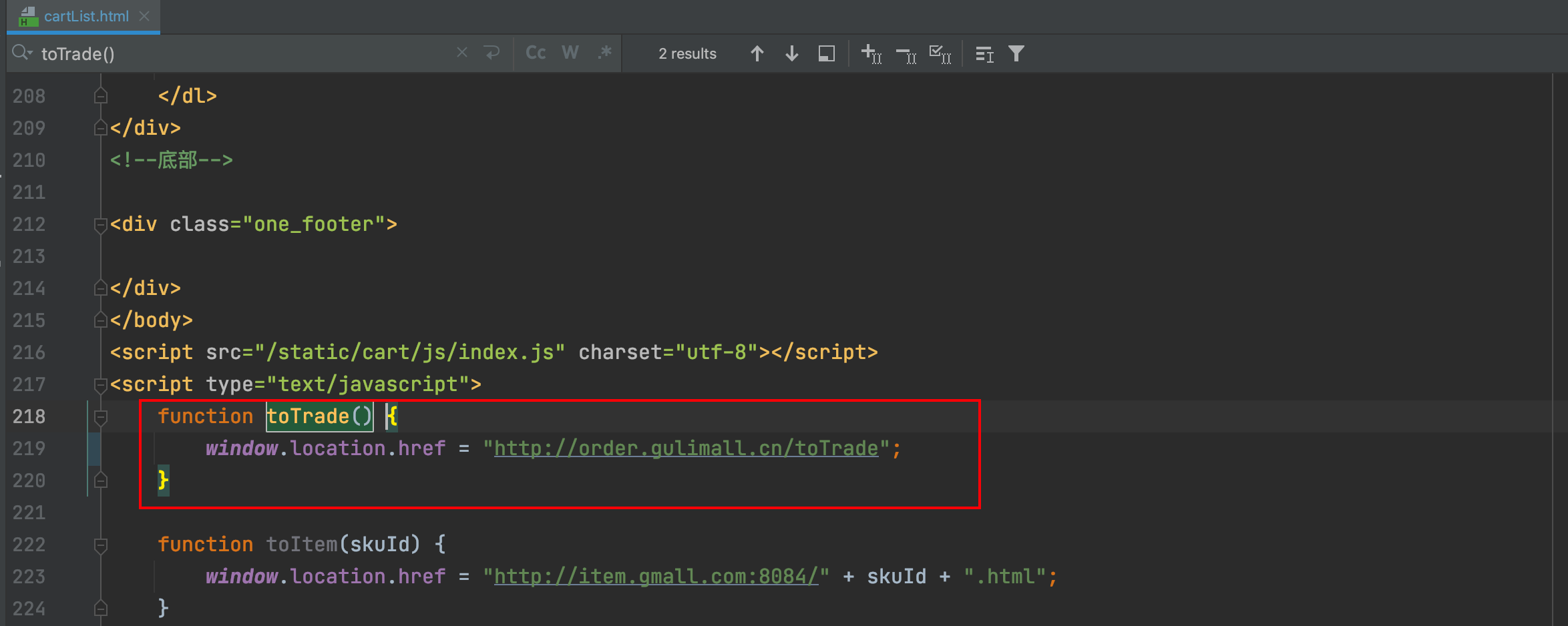Go to next occurrence arrow
This screenshot has height=626, width=1568.
click(x=792, y=53)
